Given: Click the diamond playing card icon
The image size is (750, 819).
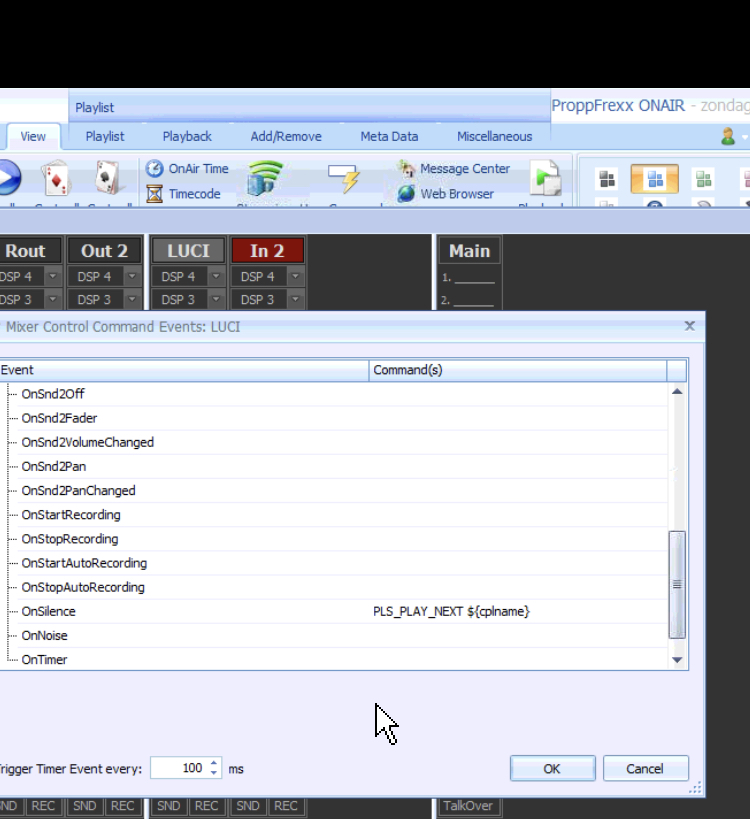Looking at the screenshot, I should (x=56, y=179).
